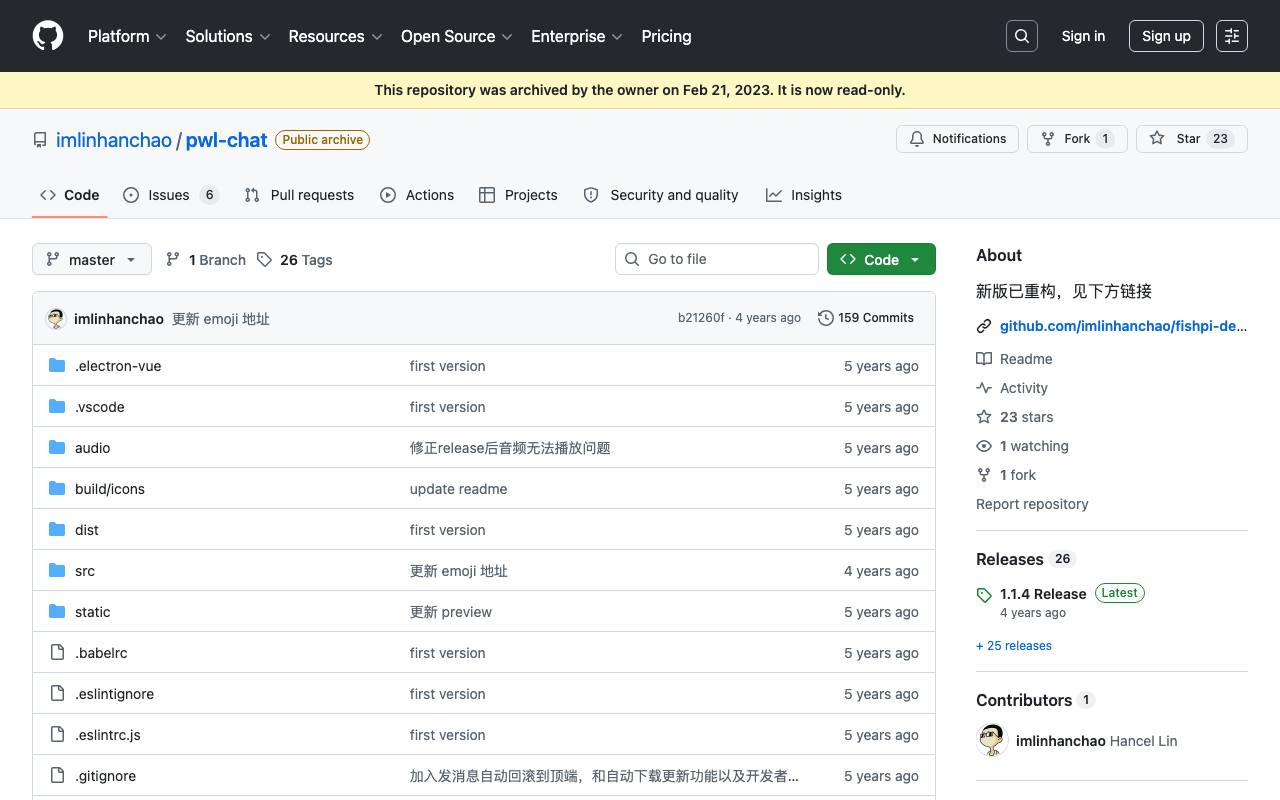Viewport: 1280px width, 800px height.
Task: Click the .vscode folder icon
Action: [57, 407]
